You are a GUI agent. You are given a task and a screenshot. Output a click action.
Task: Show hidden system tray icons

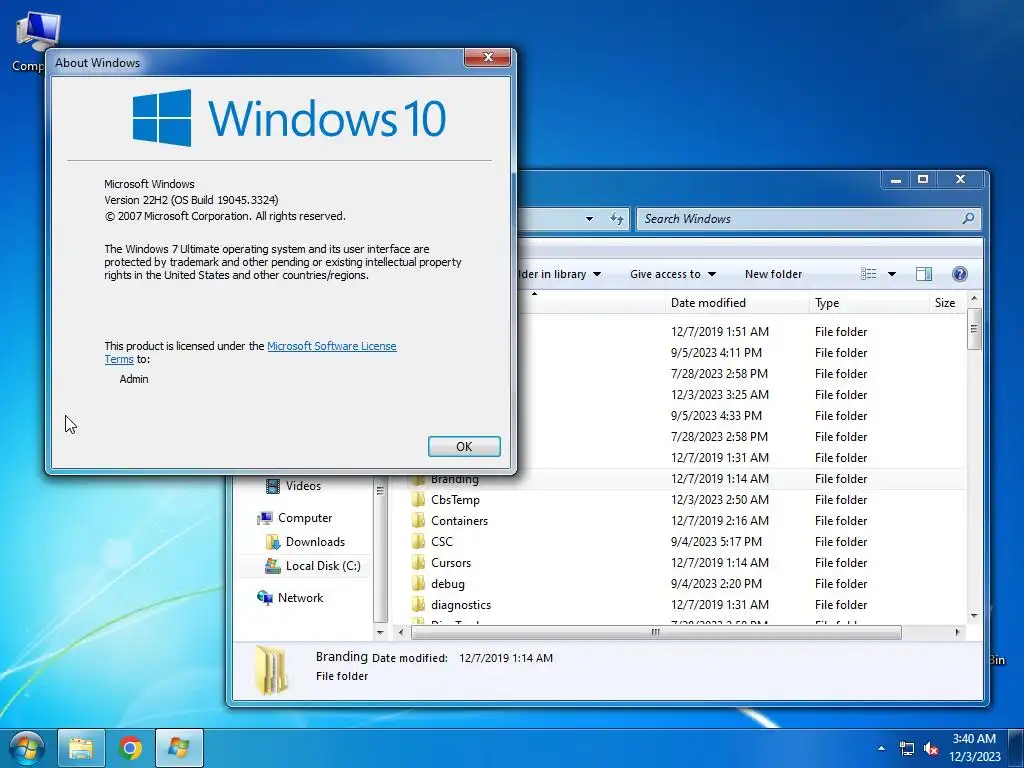(881, 748)
